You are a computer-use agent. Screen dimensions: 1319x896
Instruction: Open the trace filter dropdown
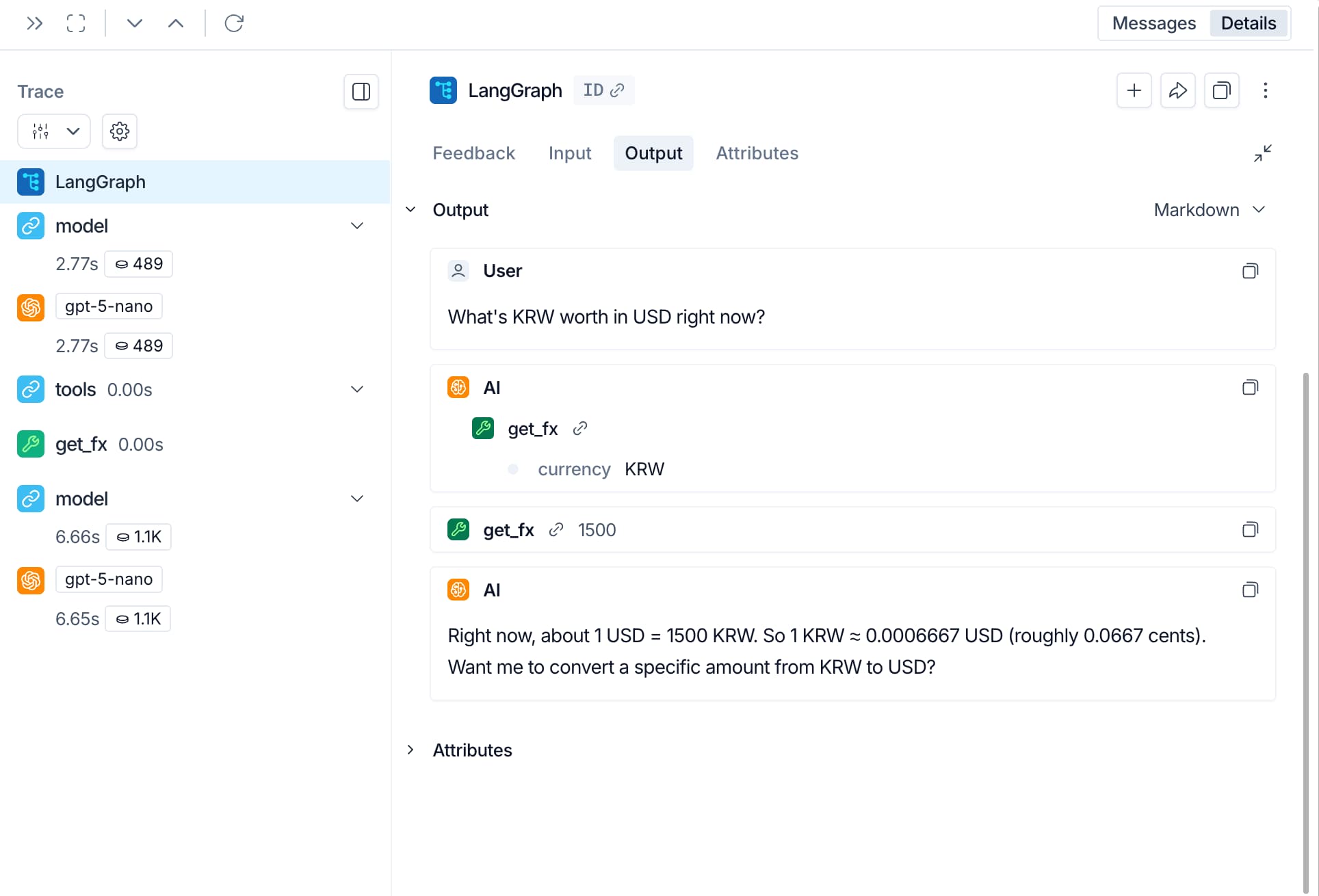[x=54, y=131]
